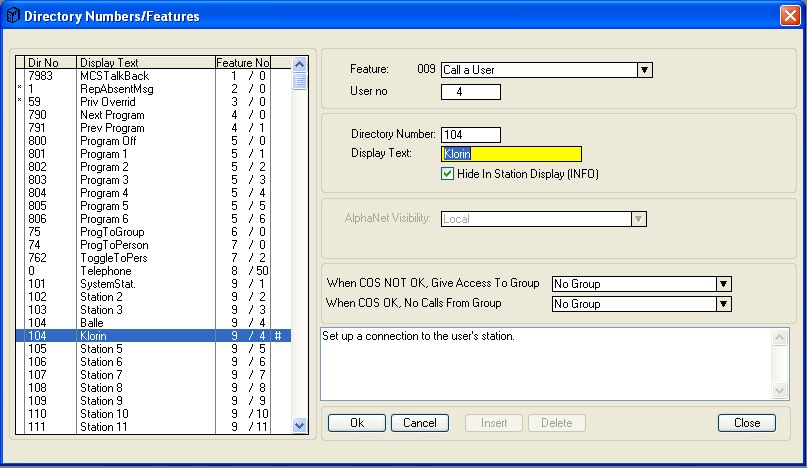807x468 pixels.
Task: Click the Cancel button
Action: pyautogui.click(x=419, y=423)
